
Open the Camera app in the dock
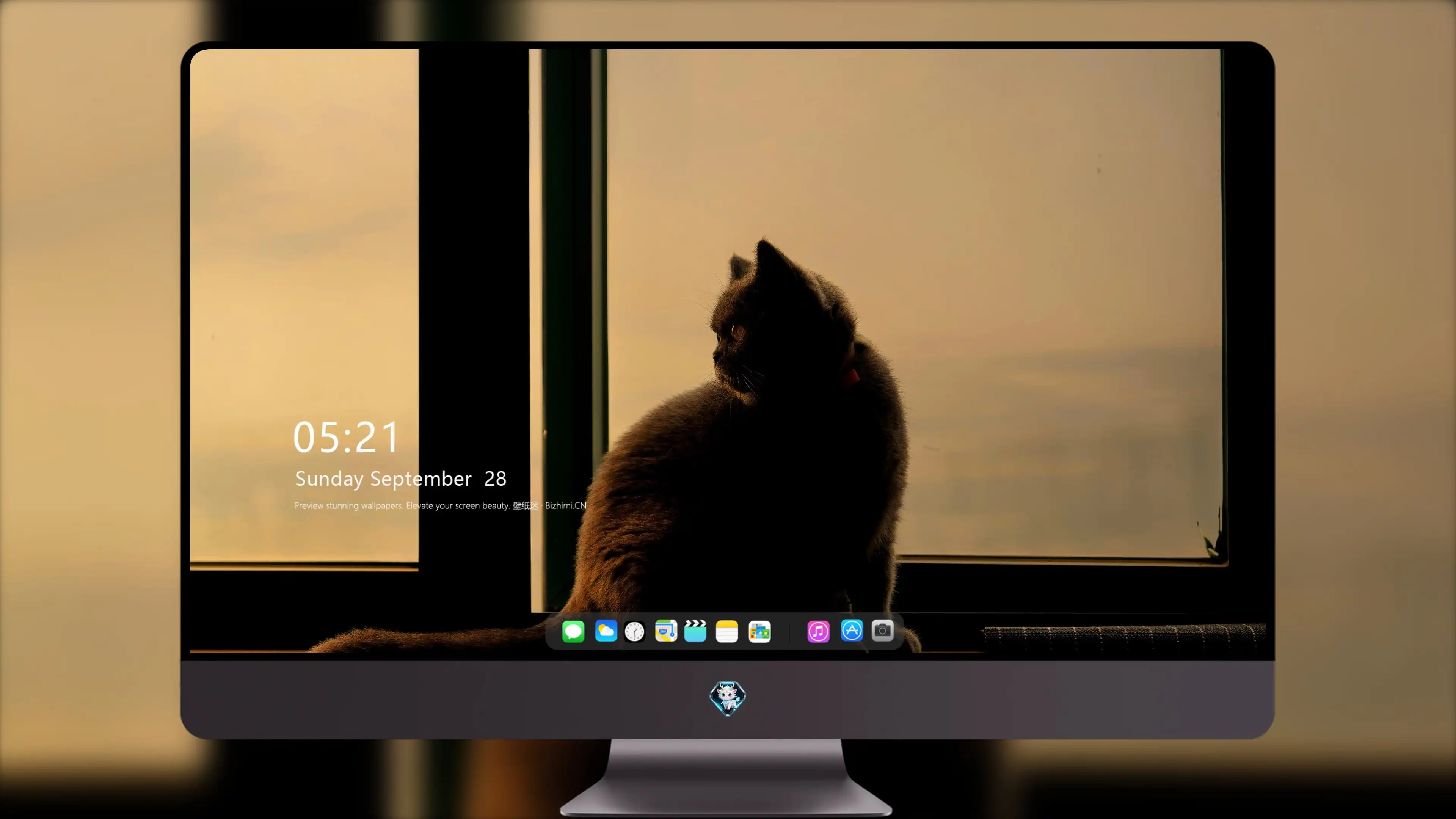tap(882, 630)
